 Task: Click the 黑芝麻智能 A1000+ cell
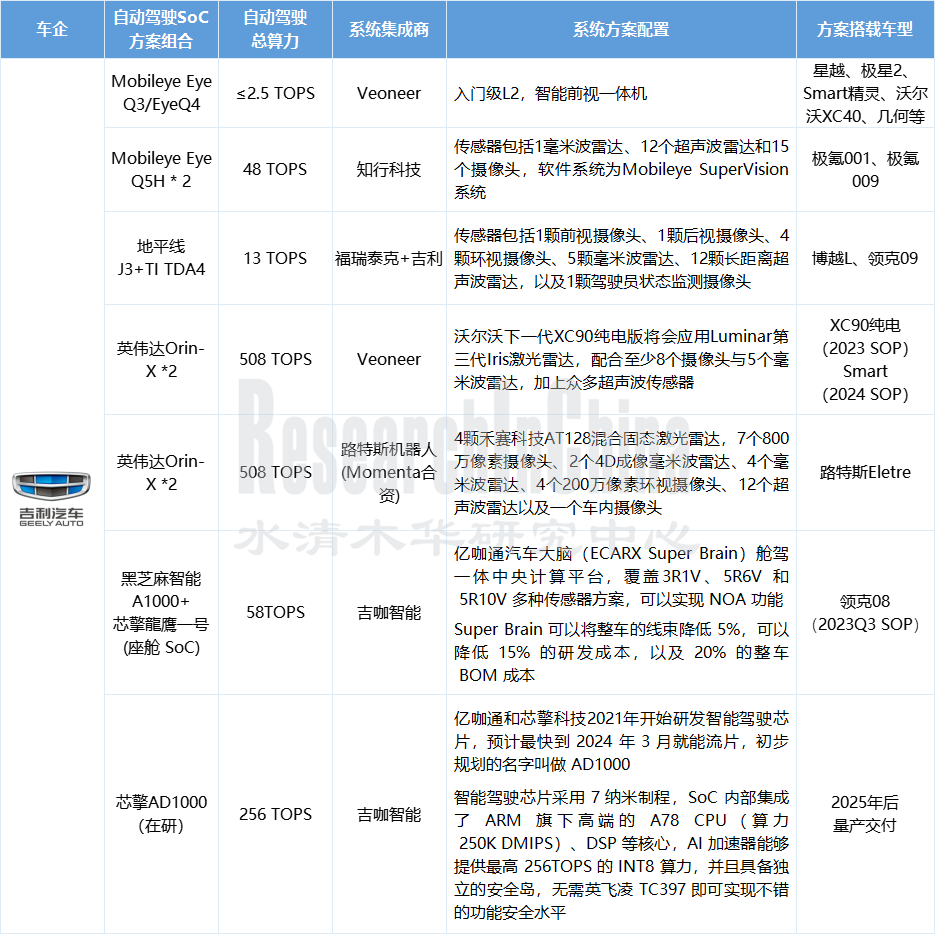pyautogui.click(x=161, y=613)
